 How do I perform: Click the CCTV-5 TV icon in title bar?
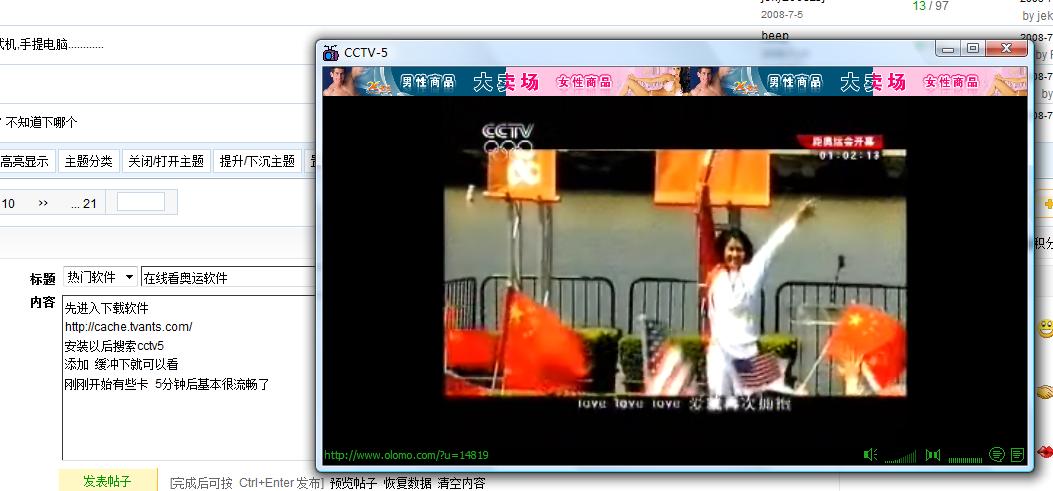click(330, 52)
